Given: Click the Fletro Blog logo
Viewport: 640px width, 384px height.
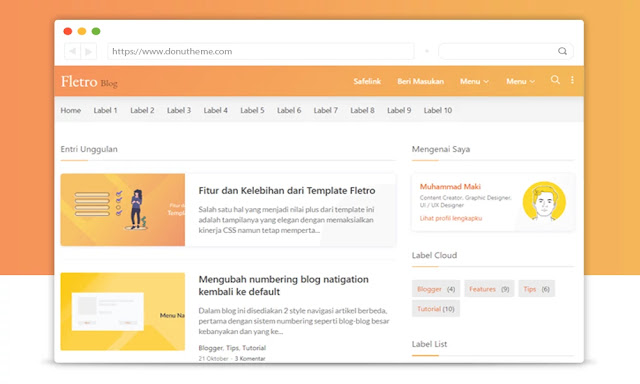Looking at the screenshot, I should (89, 82).
